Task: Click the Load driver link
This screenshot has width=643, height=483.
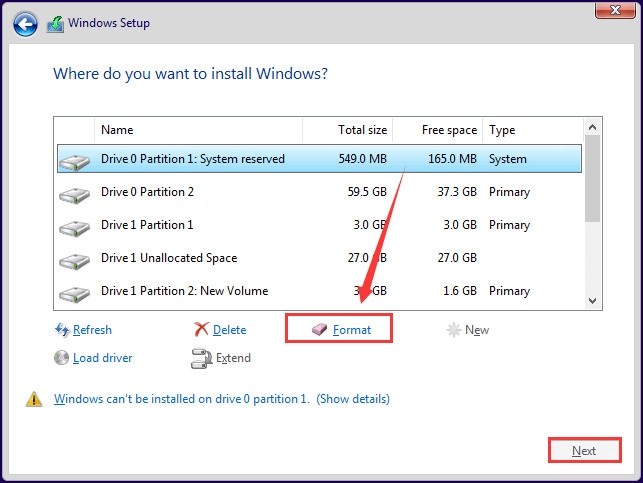Action: tap(103, 358)
